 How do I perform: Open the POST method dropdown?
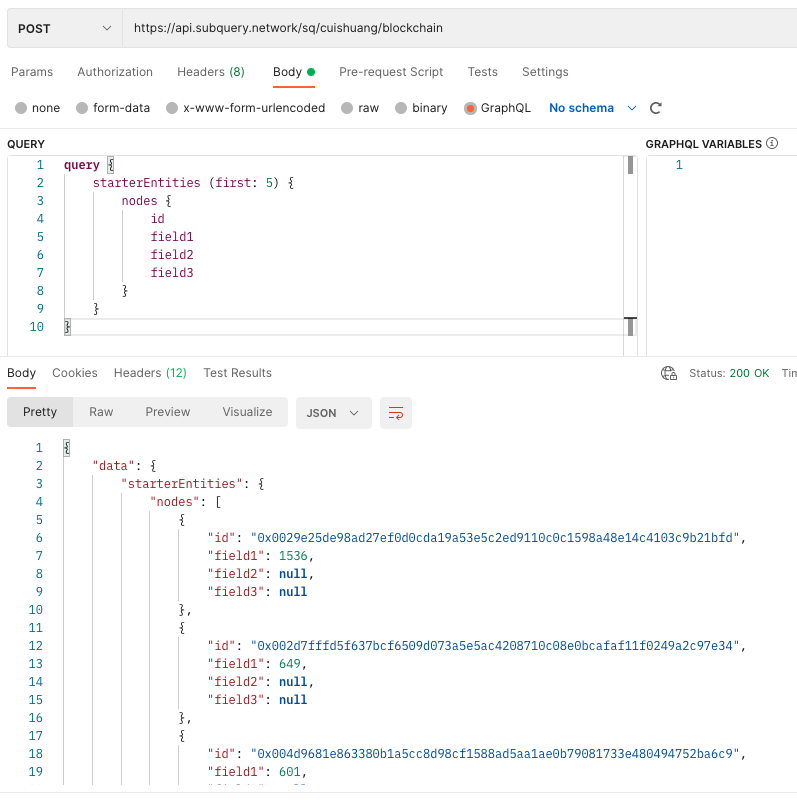tap(65, 28)
